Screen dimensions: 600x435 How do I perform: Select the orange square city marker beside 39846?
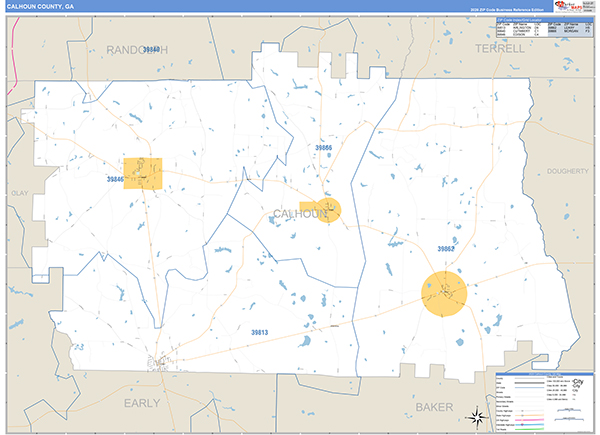click(143, 173)
